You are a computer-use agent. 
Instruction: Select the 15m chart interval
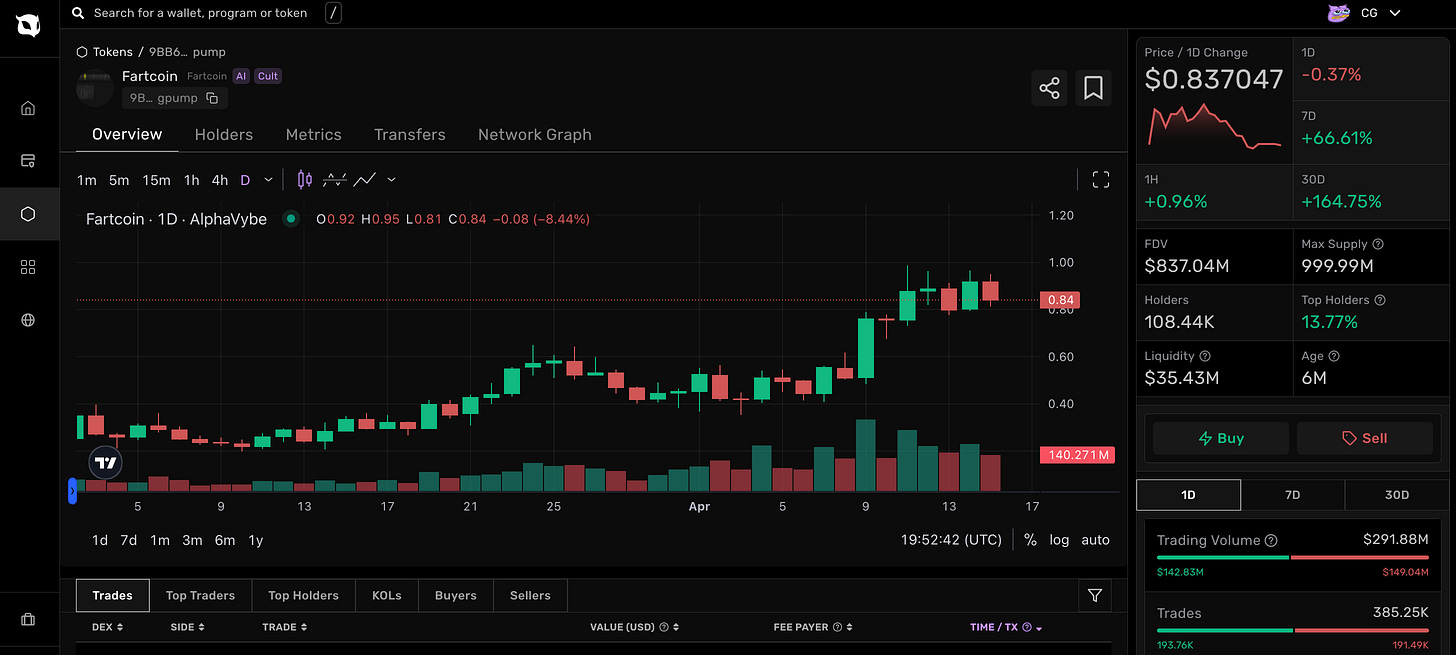pyautogui.click(x=156, y=180)
